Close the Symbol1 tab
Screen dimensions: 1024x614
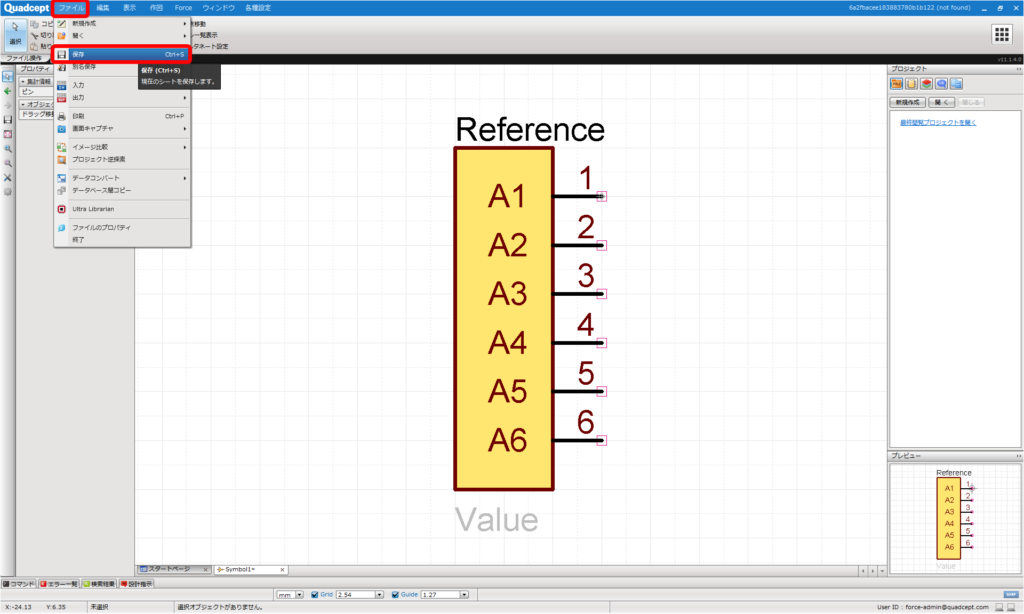[282, 570]
